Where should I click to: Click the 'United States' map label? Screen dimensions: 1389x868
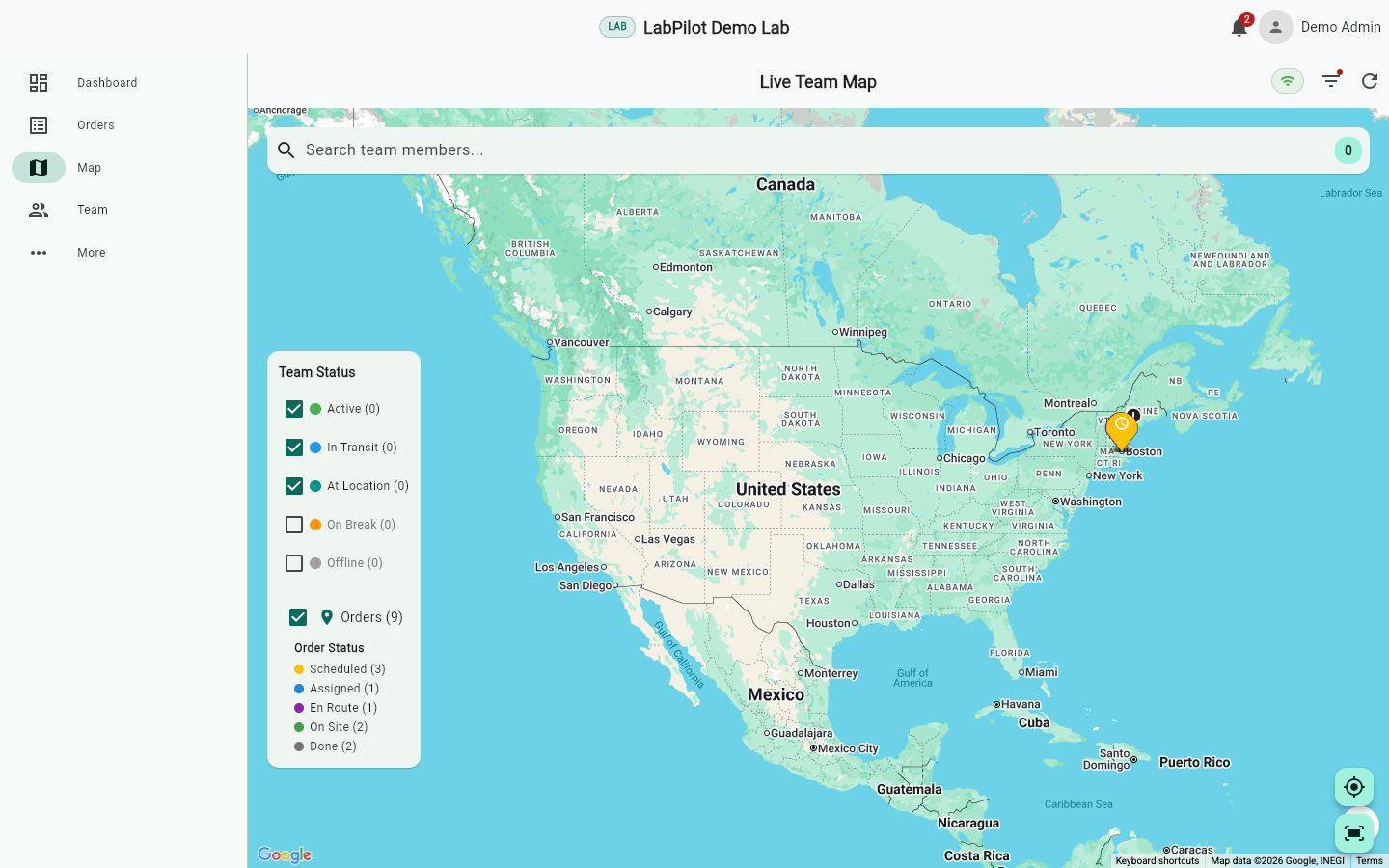[x=788, y=489]
